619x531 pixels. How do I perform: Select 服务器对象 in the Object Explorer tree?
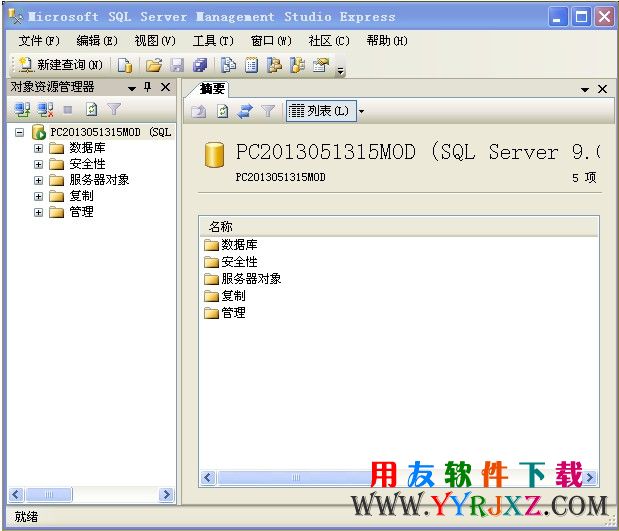tap(99, 180)
